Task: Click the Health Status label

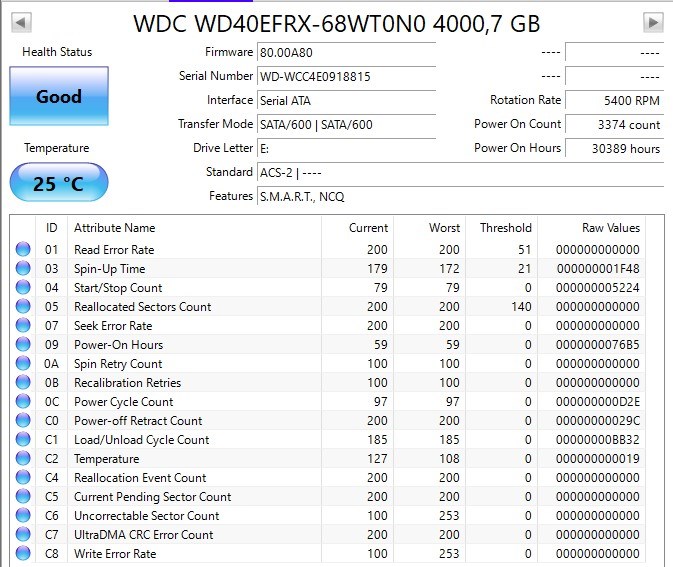Action: pos(57,52)
